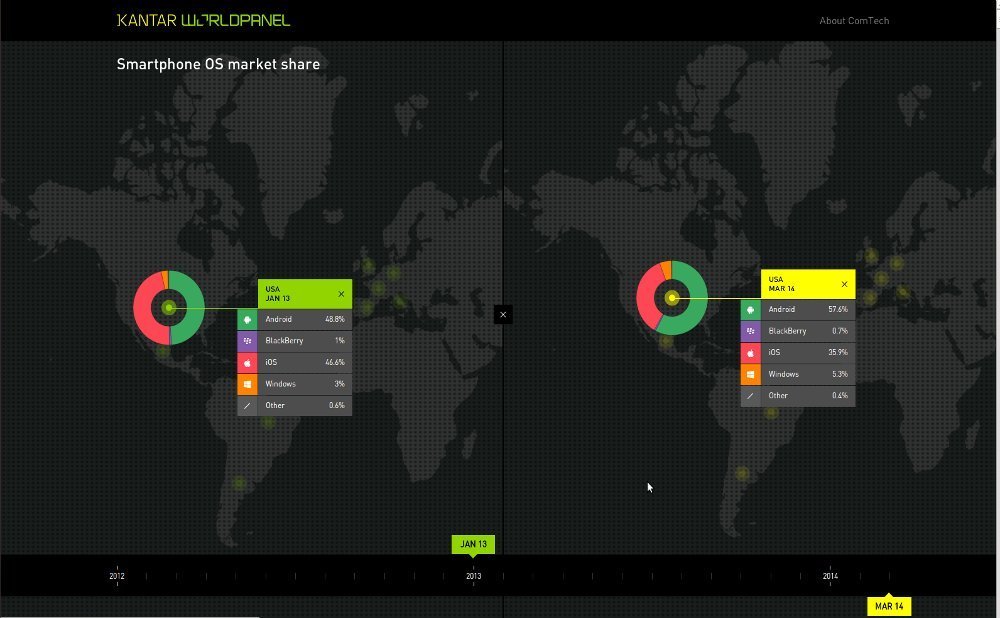Close the split comparison view with the center X
Image resolution: width=1000 pixels, height=618 pixels.
pos(503,314)
